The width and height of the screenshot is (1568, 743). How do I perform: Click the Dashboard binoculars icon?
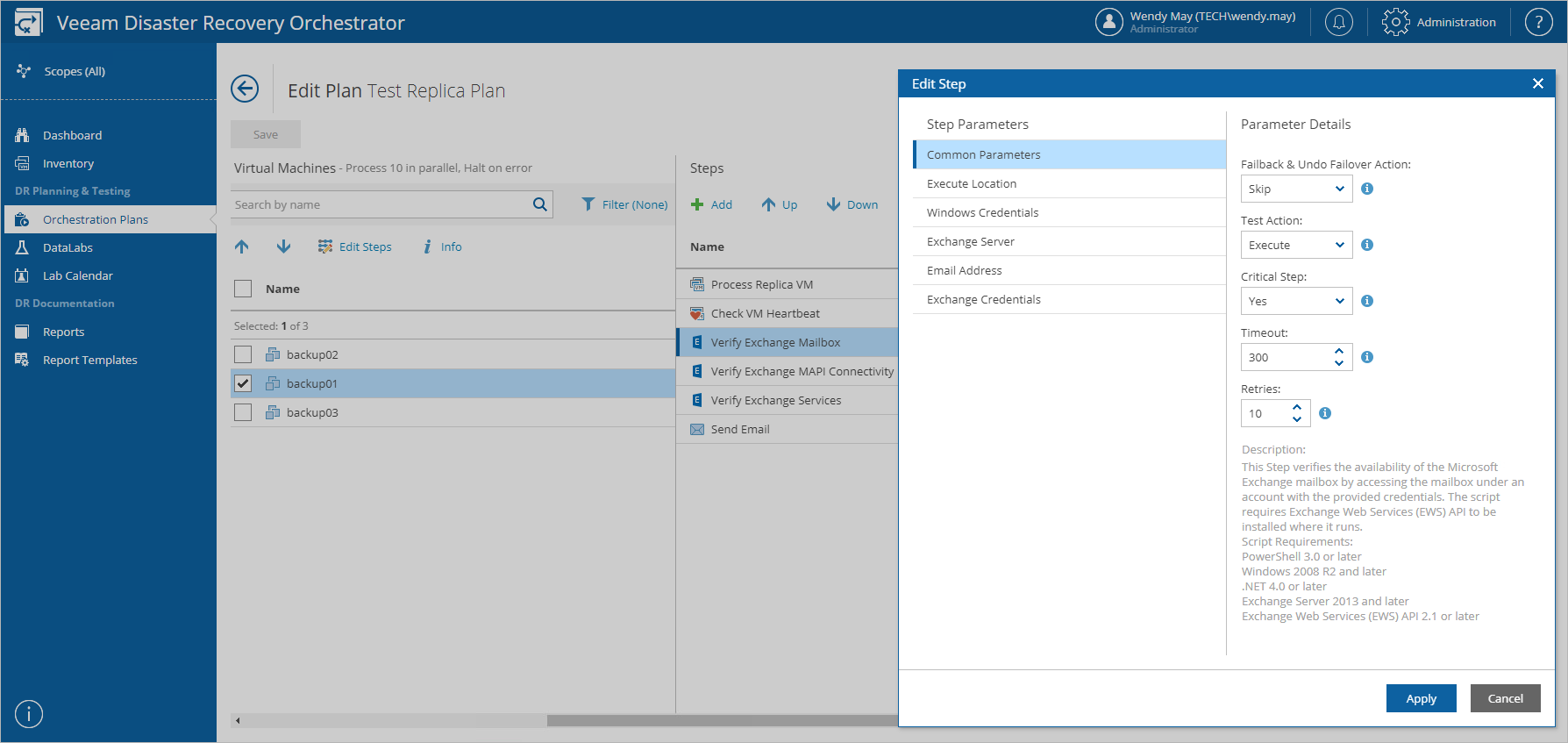tap(23, 135)
